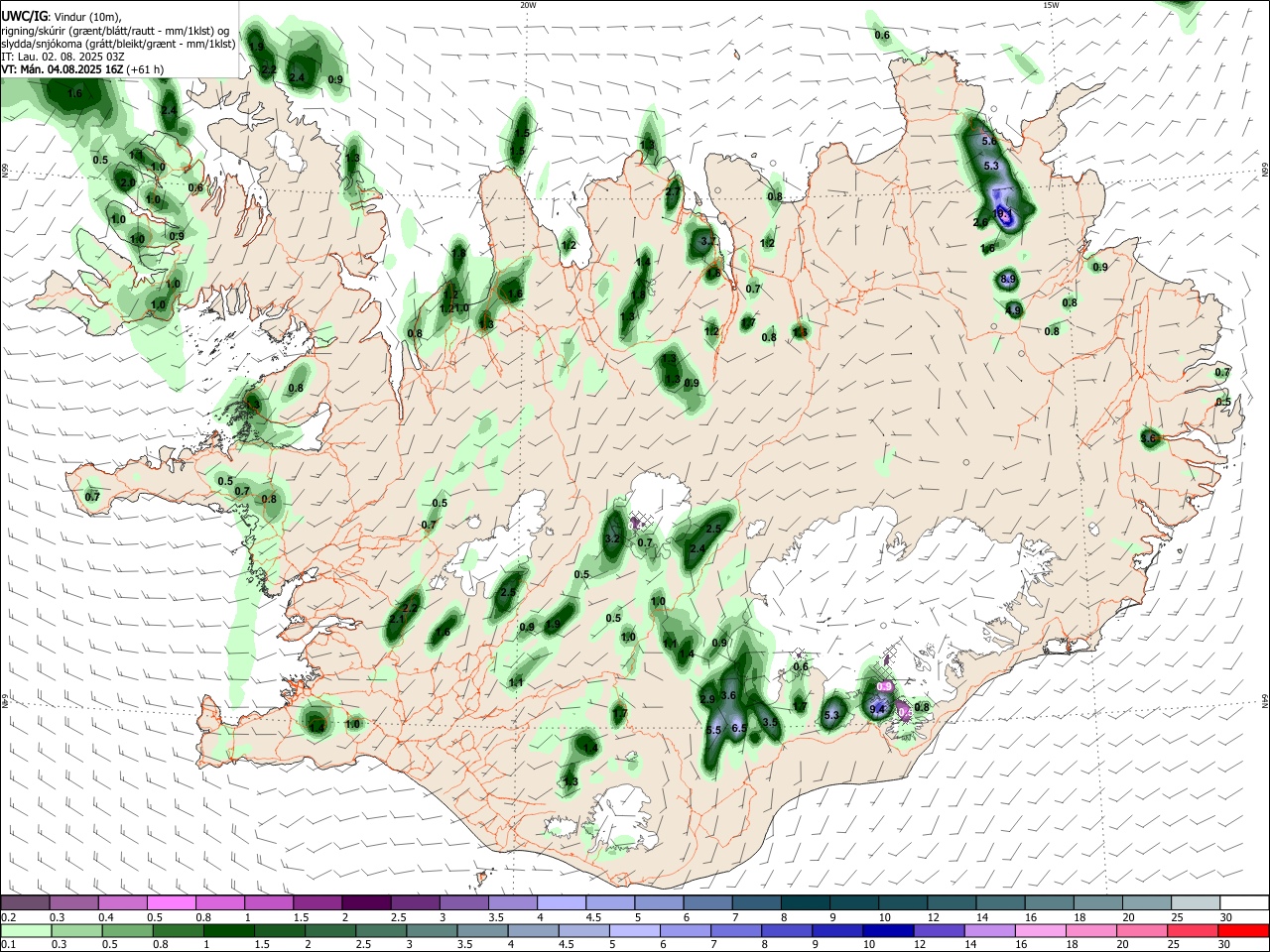
Task: Select the pale grey snow swatch starting at 25
Action: (1195, 902)
